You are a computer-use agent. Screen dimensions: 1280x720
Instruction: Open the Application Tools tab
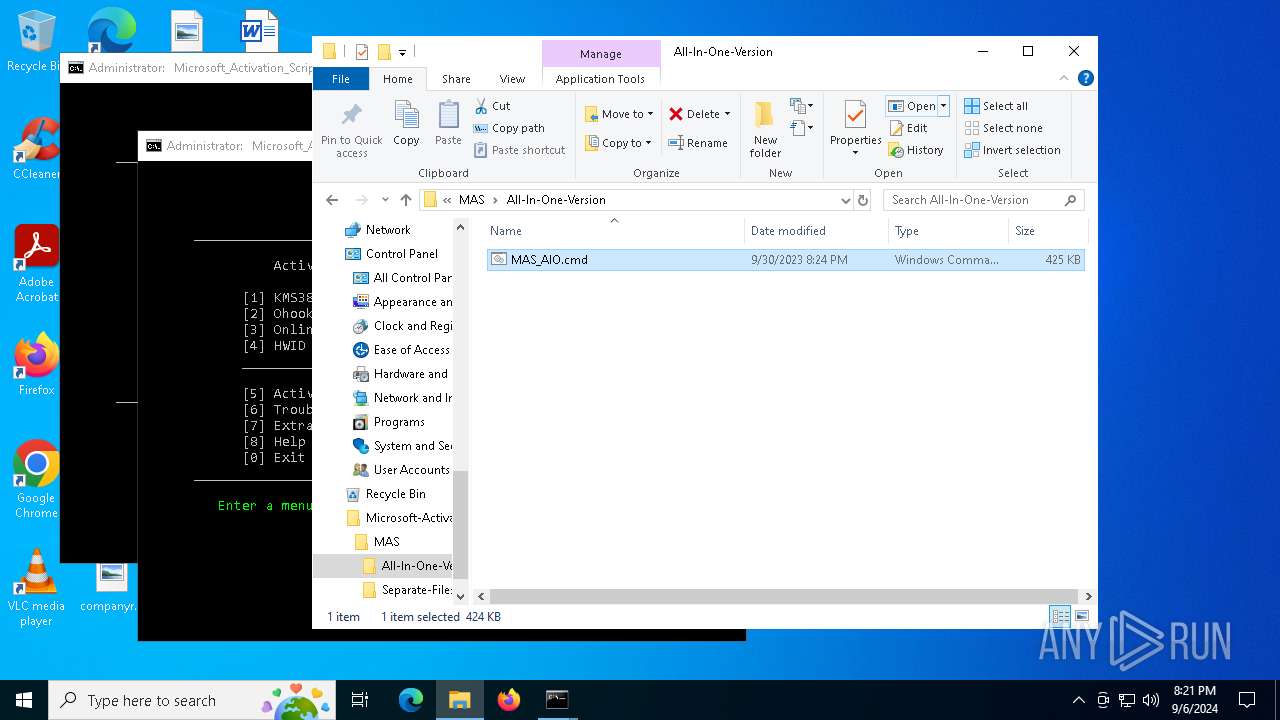(x=600, y=79)
